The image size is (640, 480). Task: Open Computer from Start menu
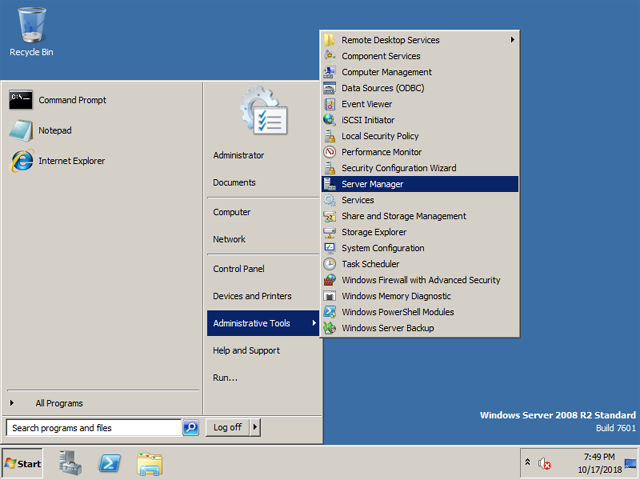(x=263, y=212)
